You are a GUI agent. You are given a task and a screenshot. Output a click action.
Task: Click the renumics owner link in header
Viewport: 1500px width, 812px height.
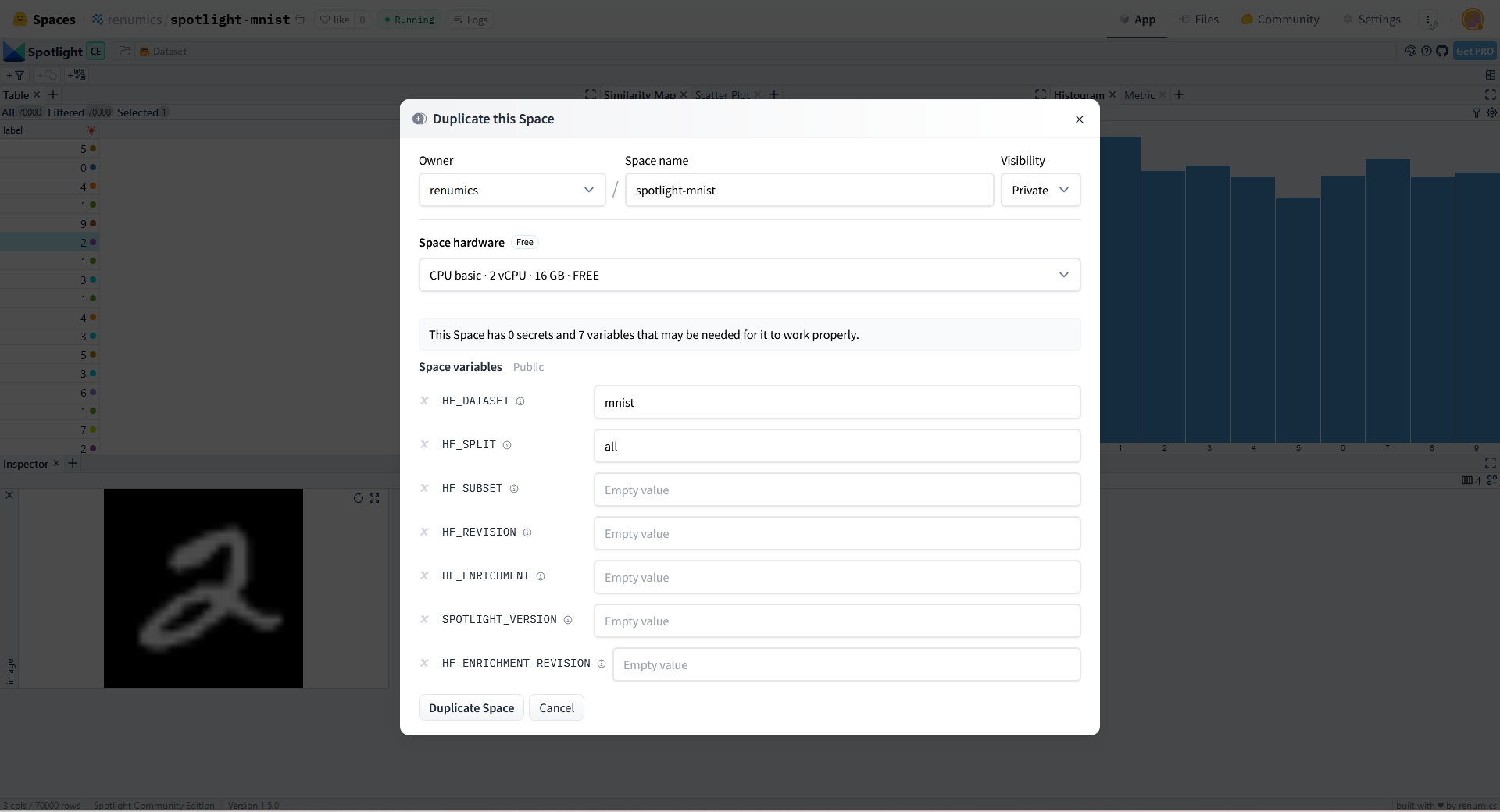coord(134,20)
